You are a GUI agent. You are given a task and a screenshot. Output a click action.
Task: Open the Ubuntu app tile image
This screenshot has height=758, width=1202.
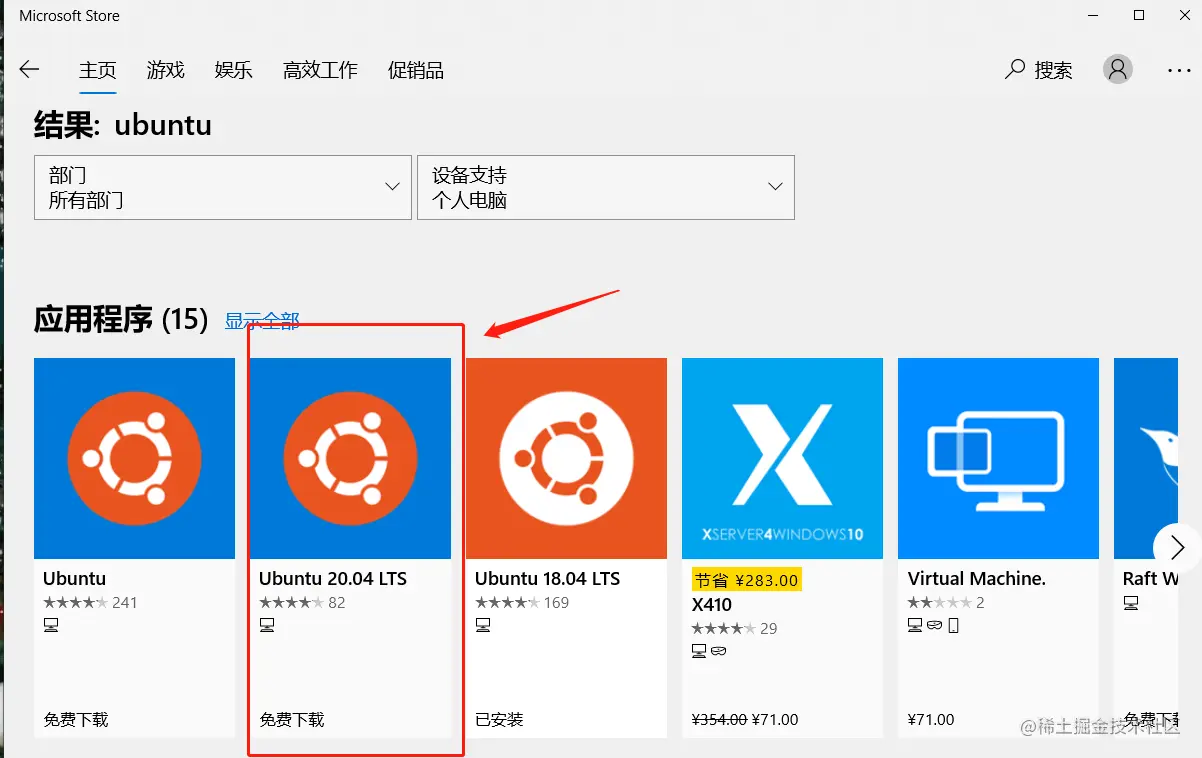(x=134, y=458)
